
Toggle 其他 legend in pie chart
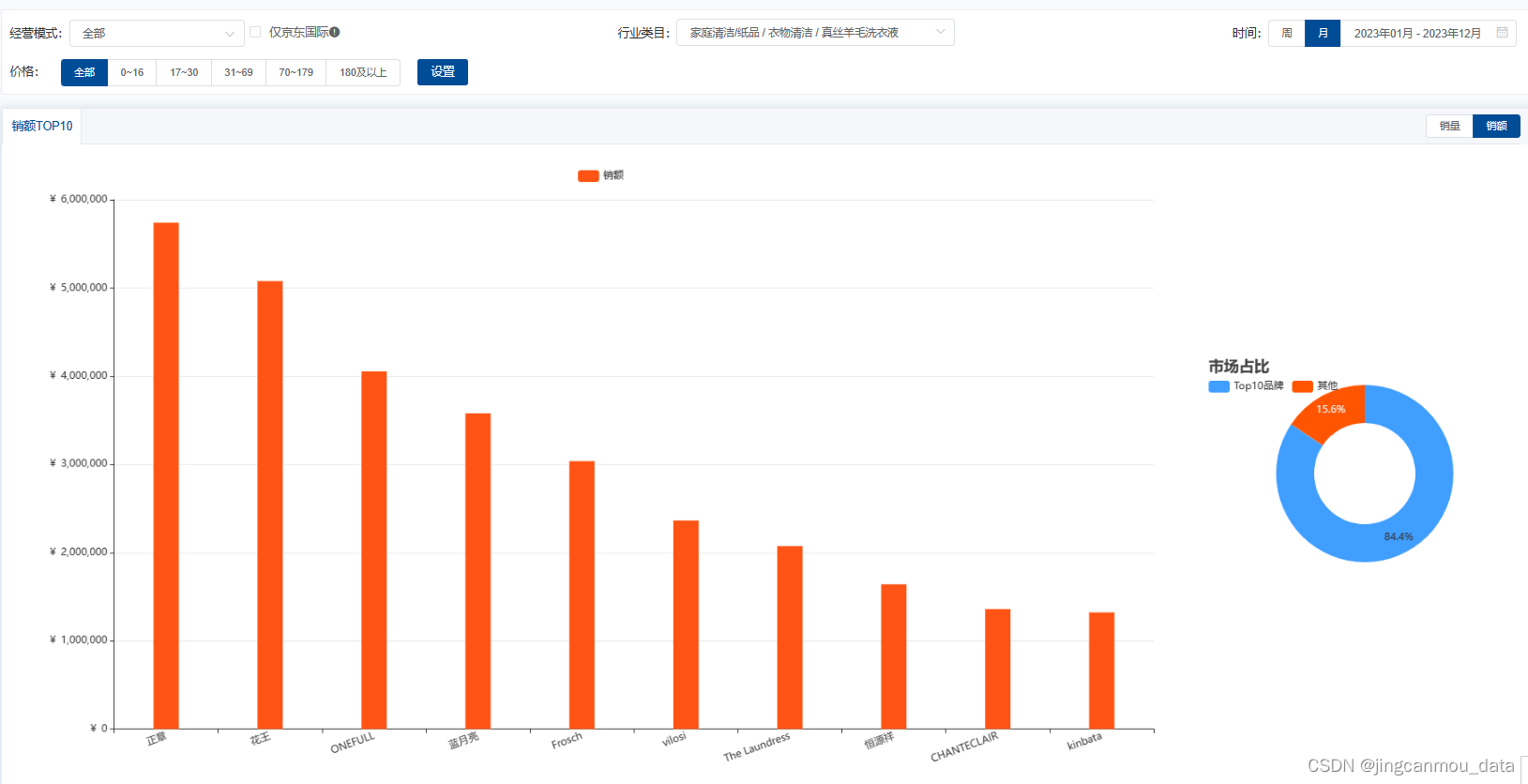tap(1315, 386)
